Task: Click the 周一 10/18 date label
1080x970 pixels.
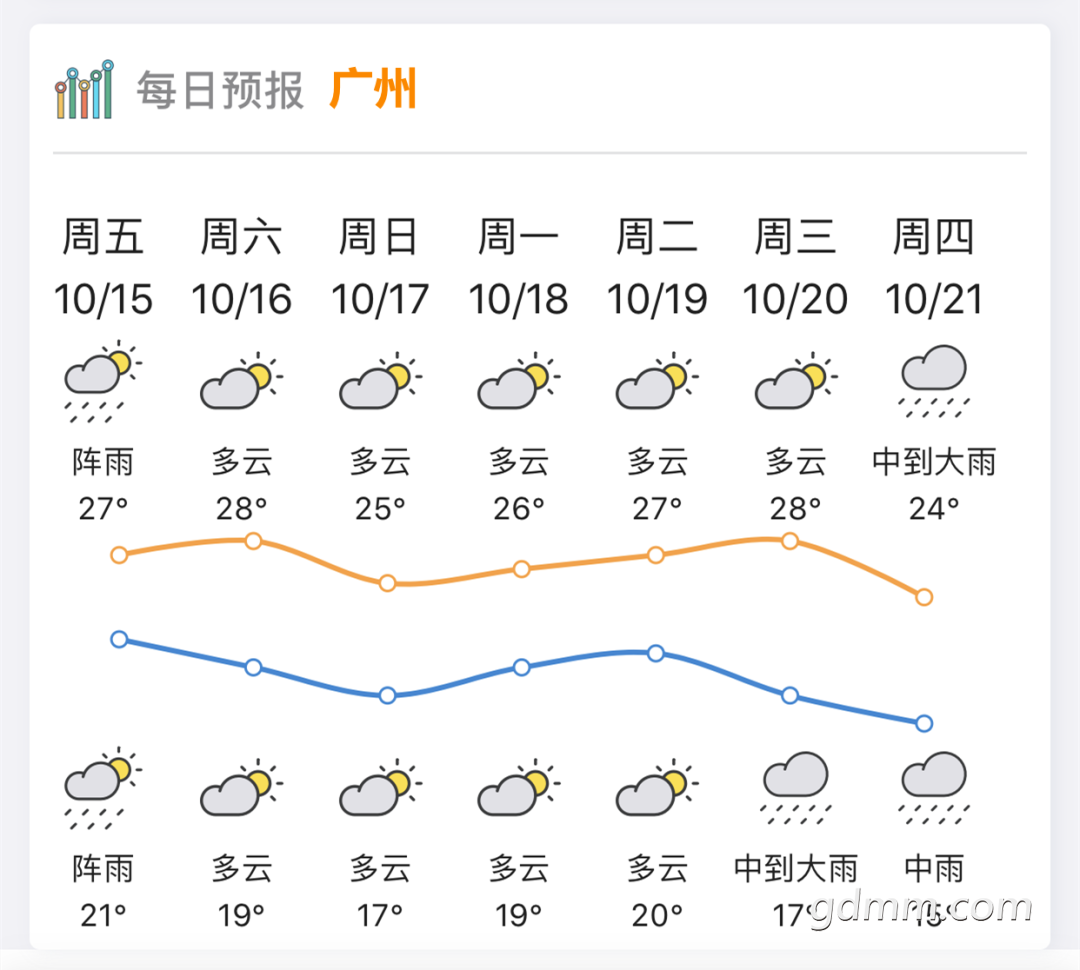Action: coord(519,267)
